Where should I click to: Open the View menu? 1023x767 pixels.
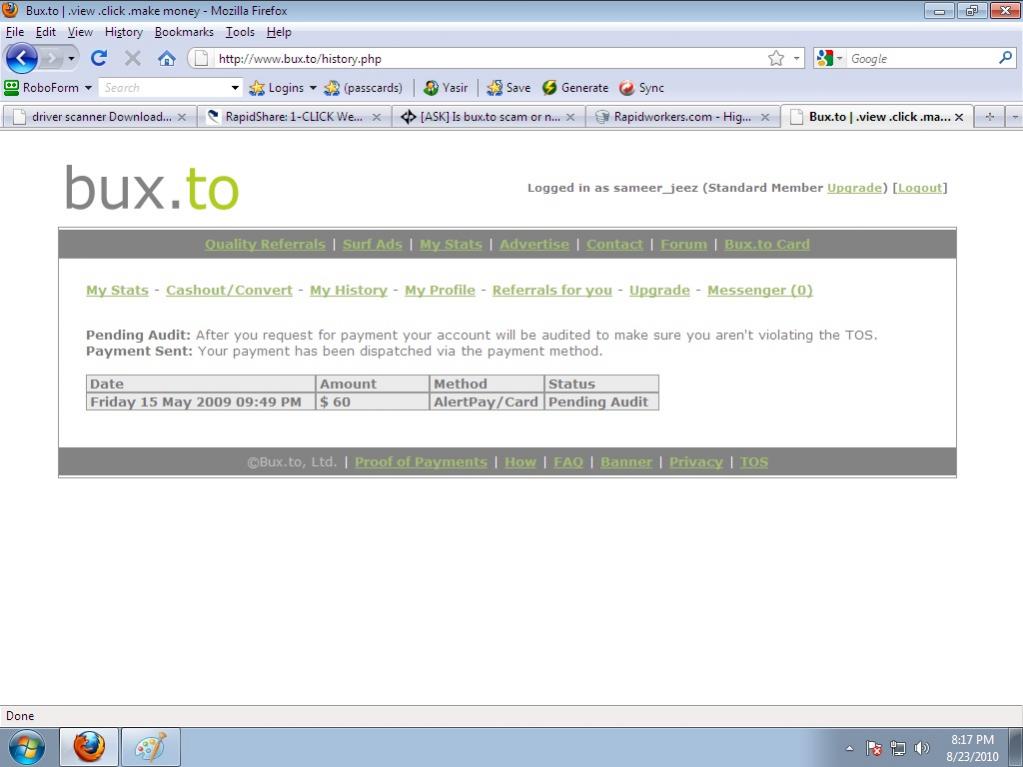pyautogui.click(x=80, y=32)
